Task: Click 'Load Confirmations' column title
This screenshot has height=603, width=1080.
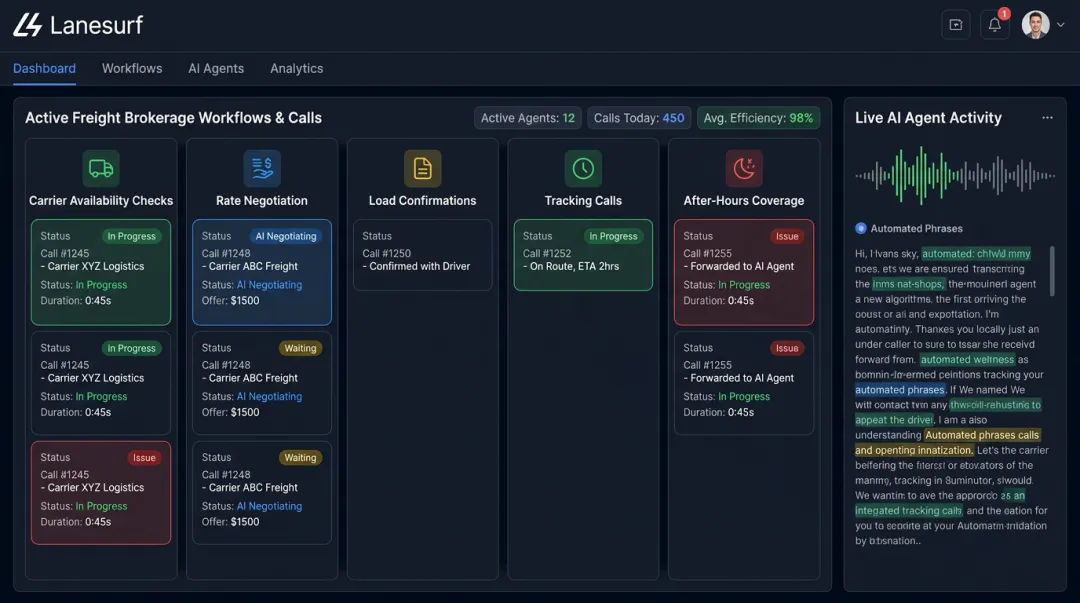Action: [x=422, y=201]
